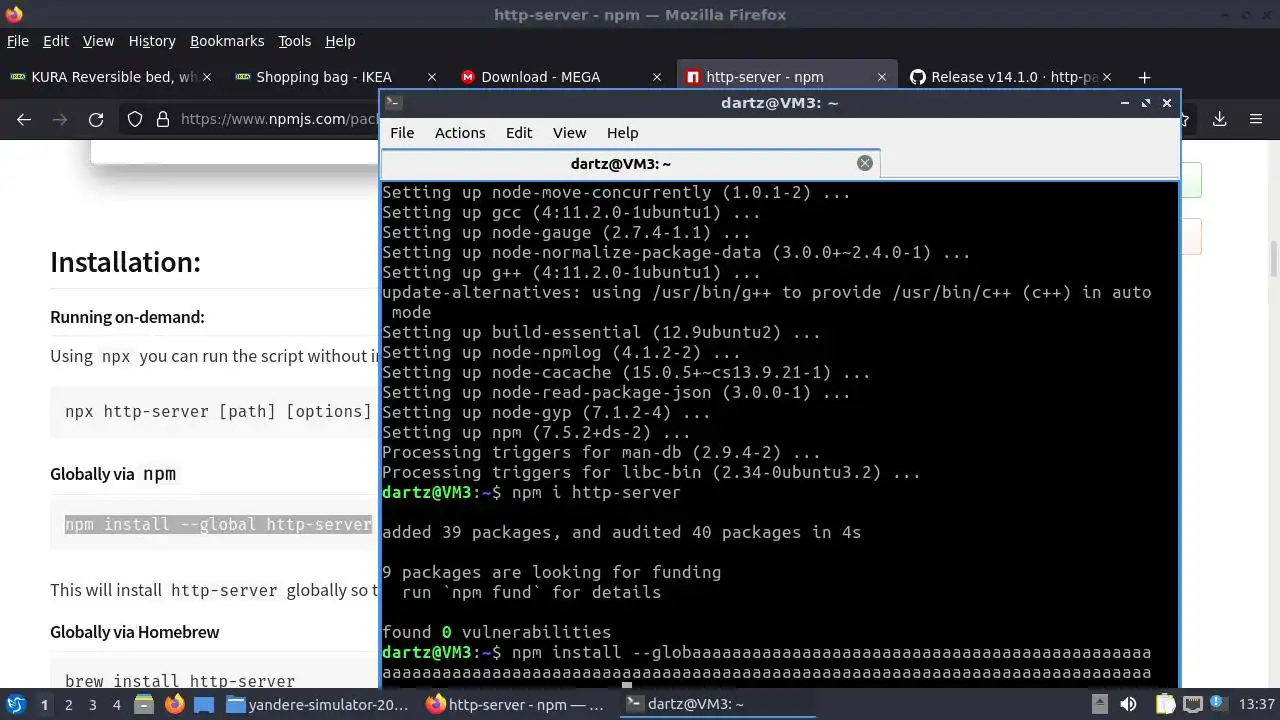Close the Shopping bag IKEA tab
1280x720 pixels.
[x=432, y=77]
